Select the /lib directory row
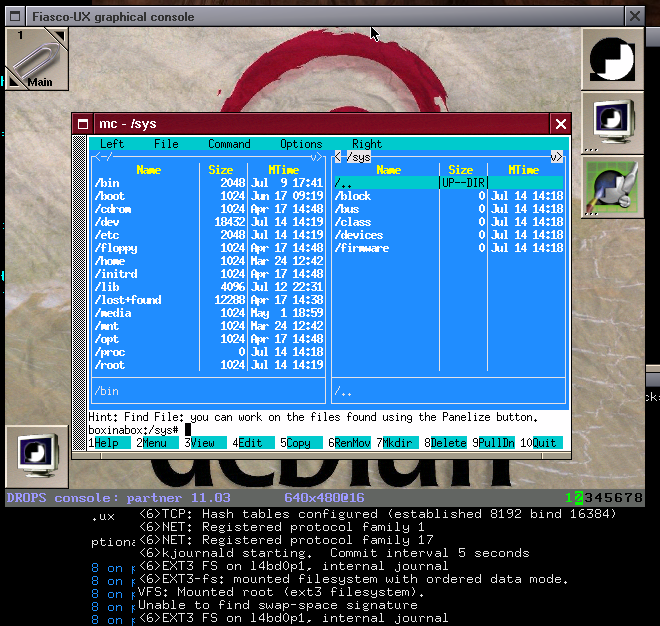The image size is (660, 626). coord(208,287)
